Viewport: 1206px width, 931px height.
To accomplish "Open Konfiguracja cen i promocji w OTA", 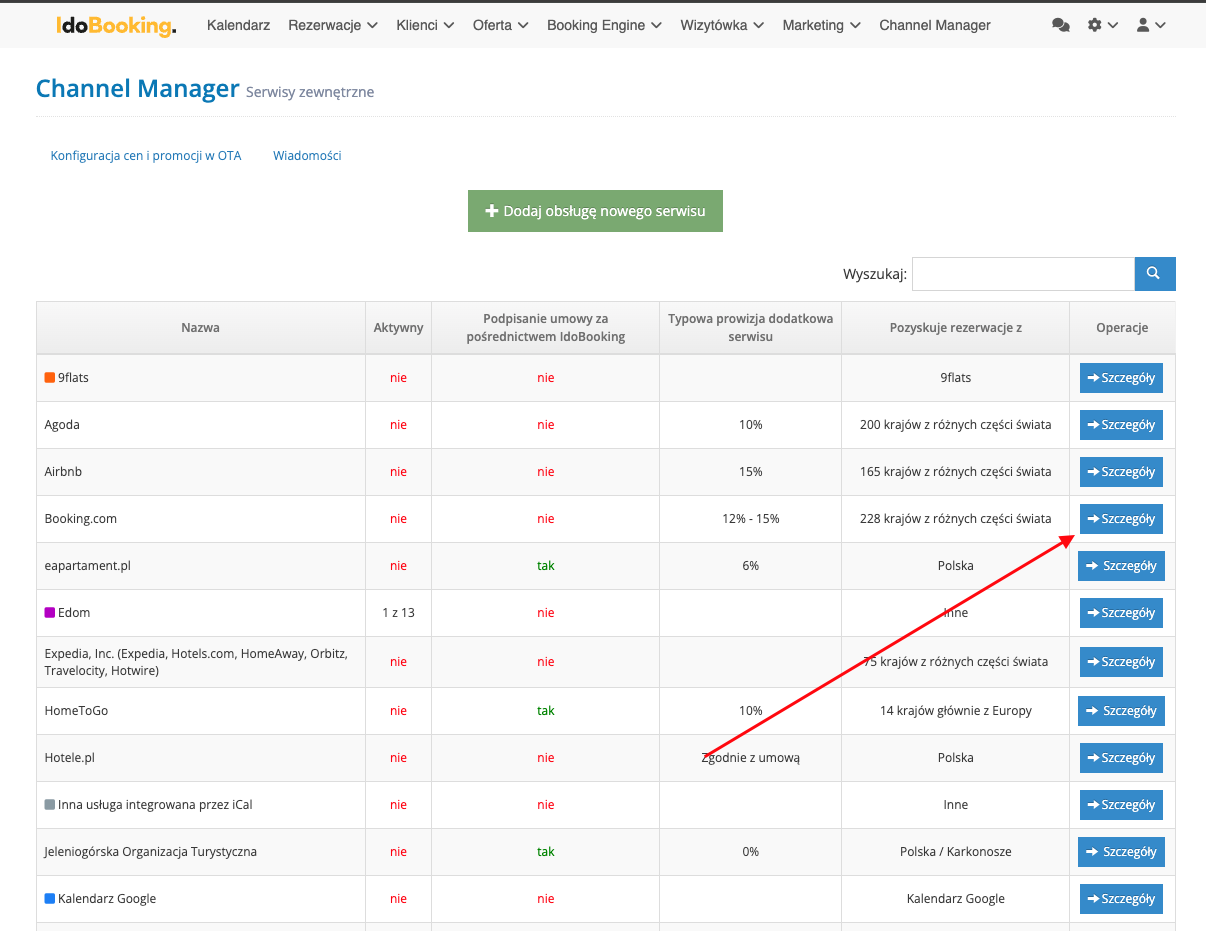I will click(x=146, y=156).
